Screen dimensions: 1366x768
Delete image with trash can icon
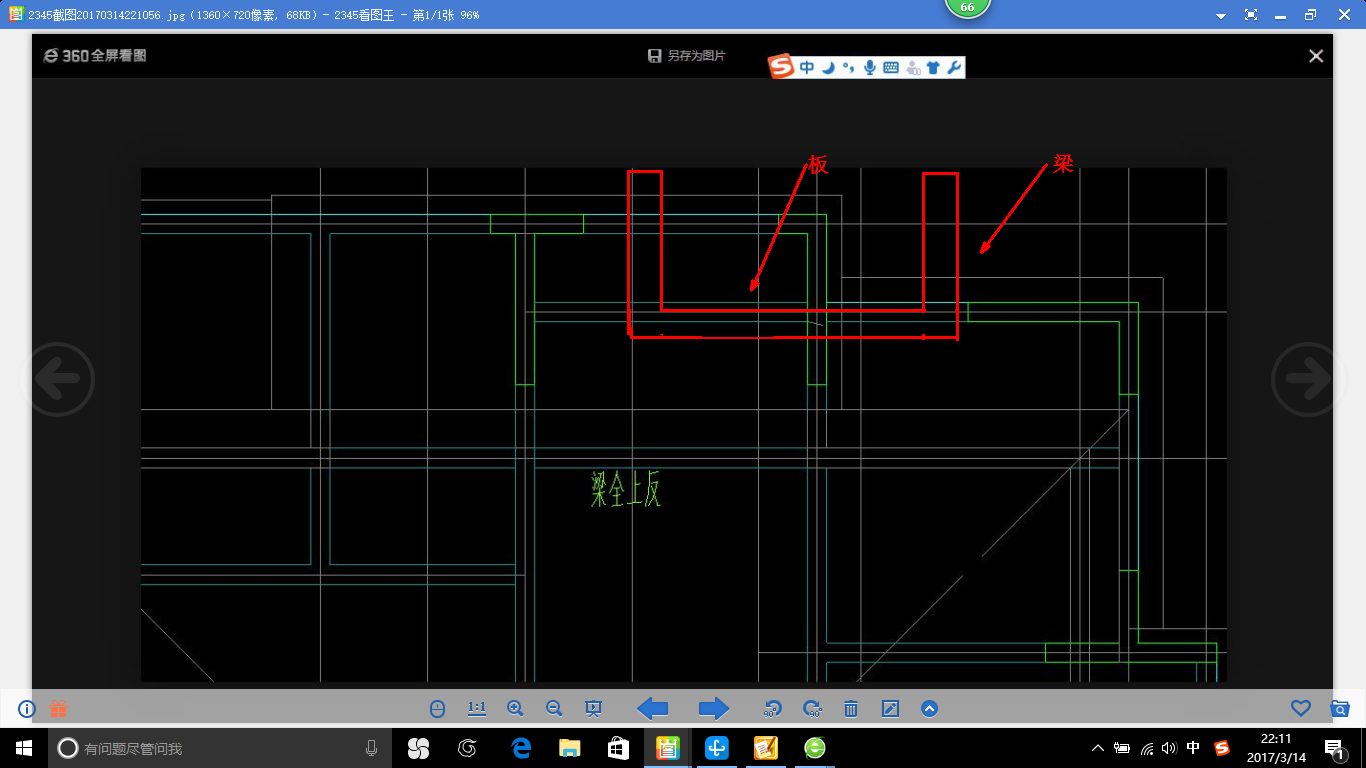(x=851, y=709)
